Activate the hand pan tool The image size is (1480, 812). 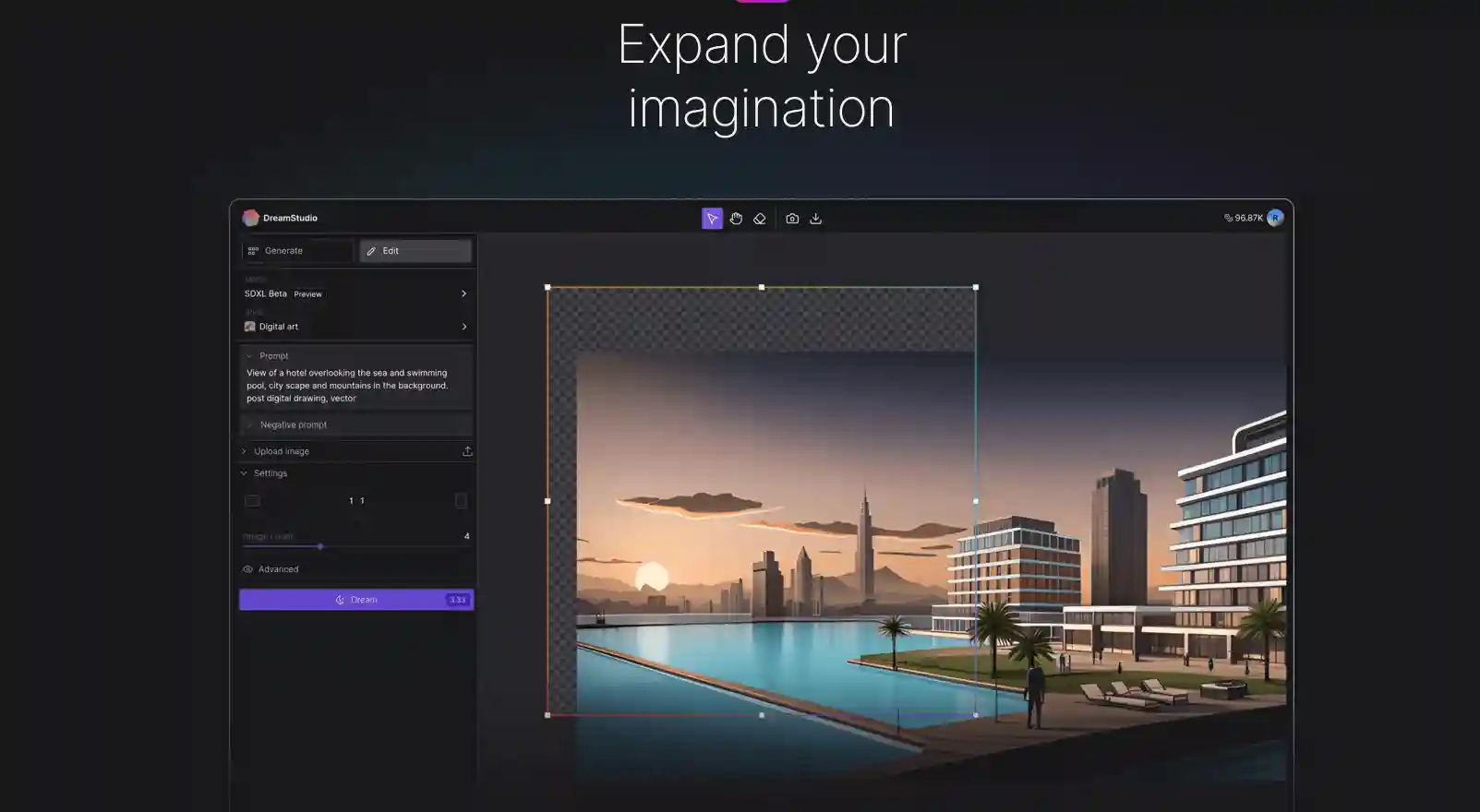(736, 219)
